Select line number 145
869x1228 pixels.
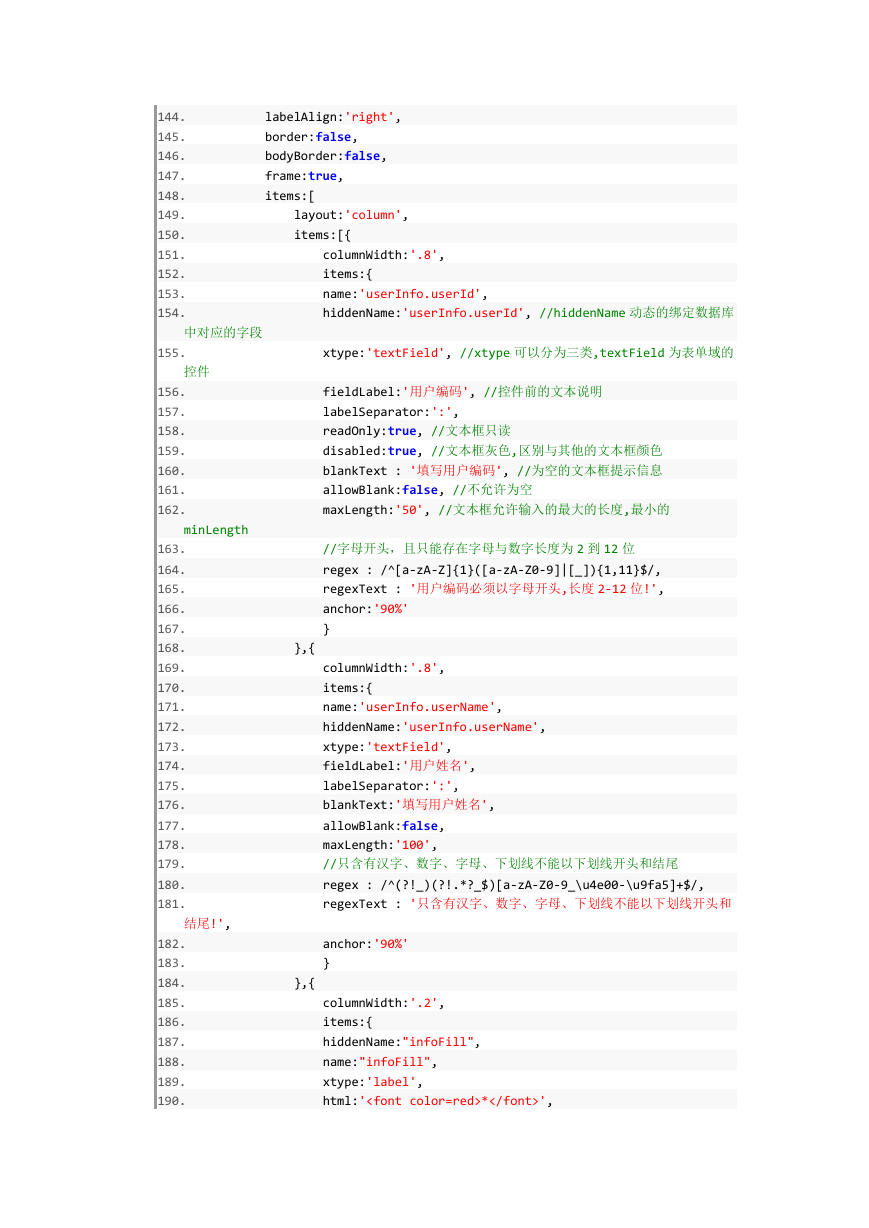click(171, 137)
